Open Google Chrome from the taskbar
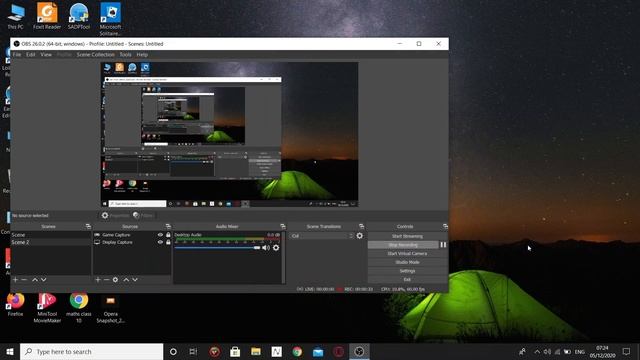The image size is (640, 360). click(x=297, y=351)
